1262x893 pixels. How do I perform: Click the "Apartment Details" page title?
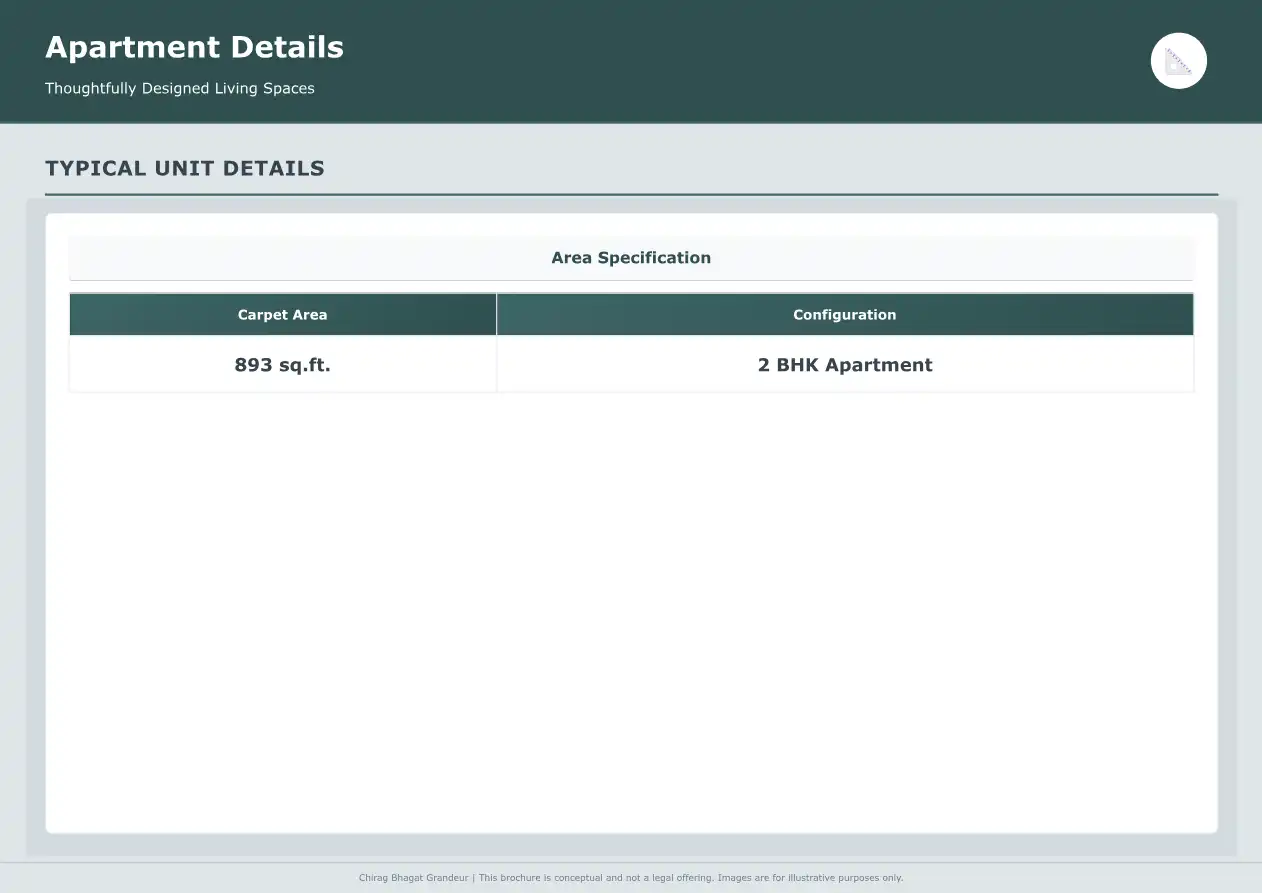tap(194, 47)
